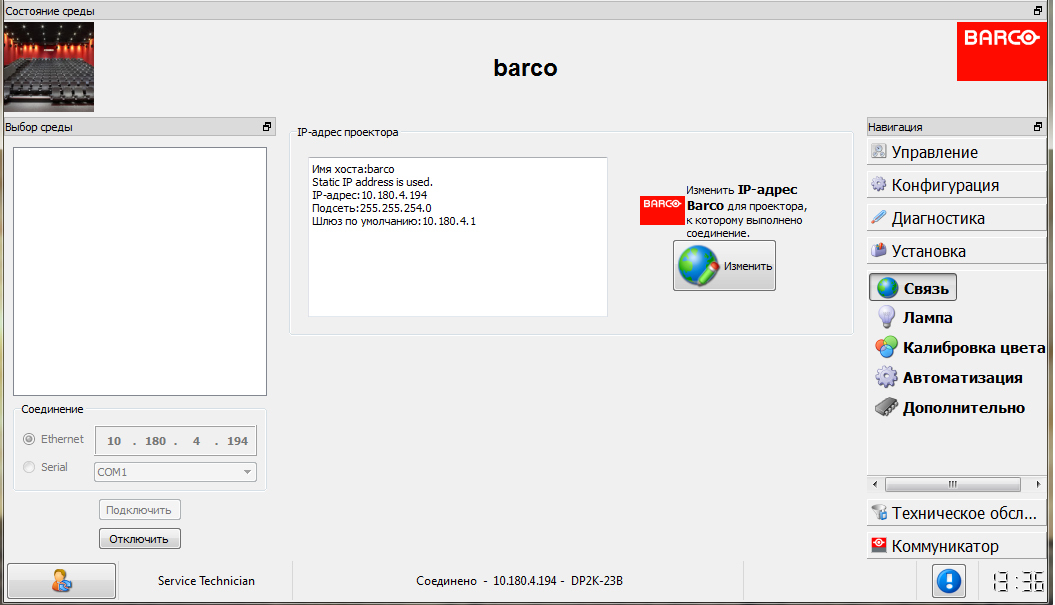
Task: Open Лампа lamp settings
Action: click(x=915, y=318)
